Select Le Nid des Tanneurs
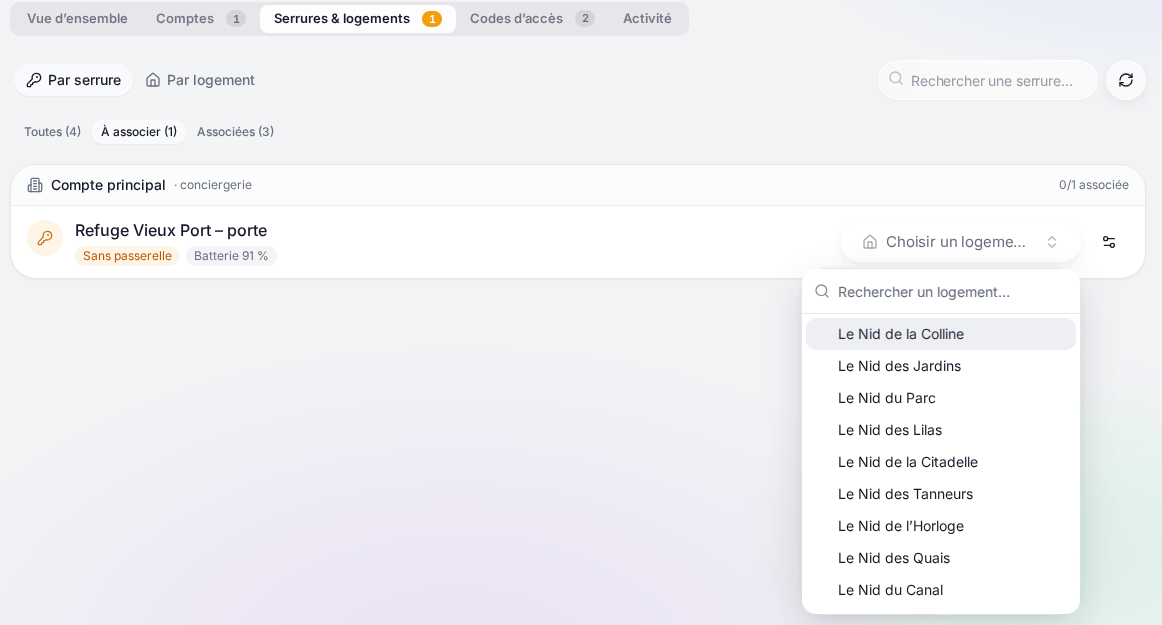Image resolution: width=1162 pixels, height=625 pixels. [x=940, y=494]
